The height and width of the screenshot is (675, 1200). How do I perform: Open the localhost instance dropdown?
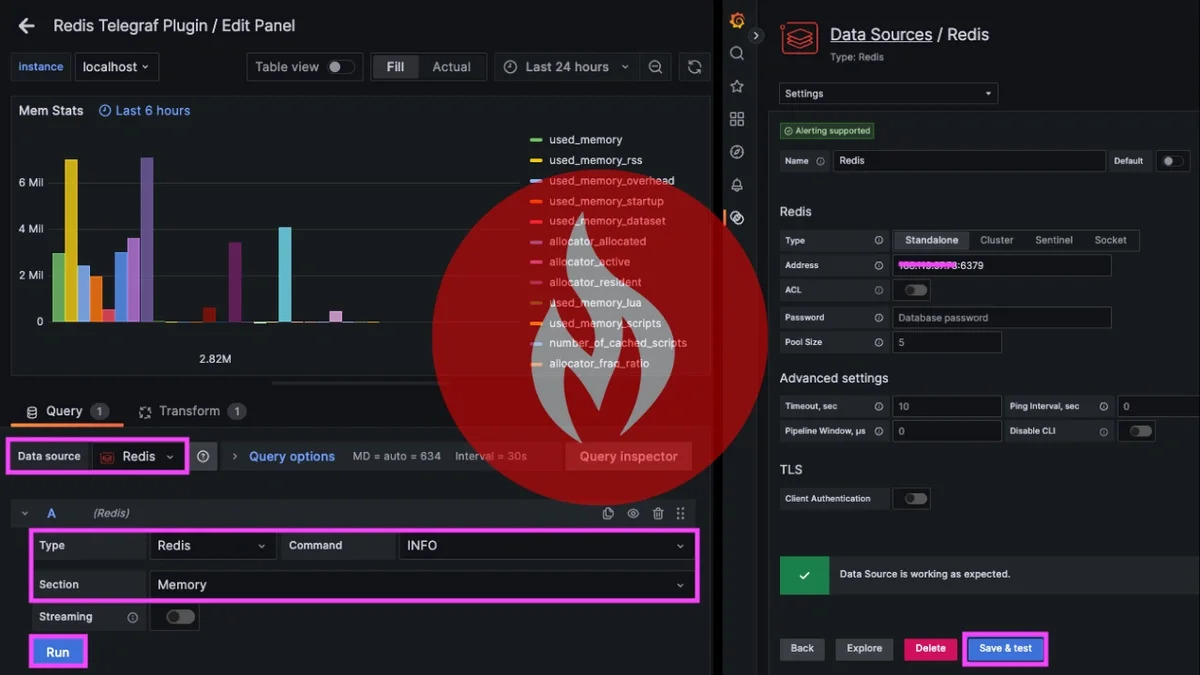pos(115,67)
